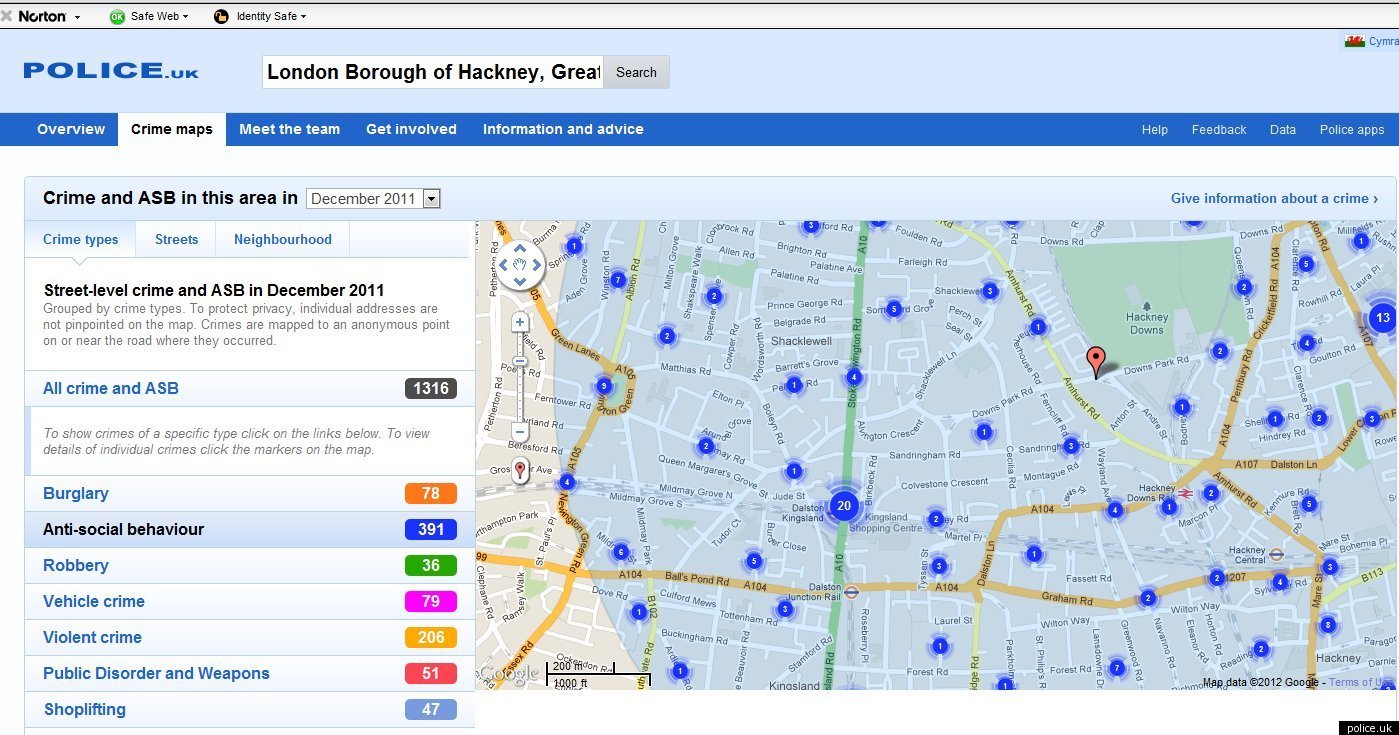Click the Search button
The width and height of the screenshot is (1399, 735).
(636, 72)
